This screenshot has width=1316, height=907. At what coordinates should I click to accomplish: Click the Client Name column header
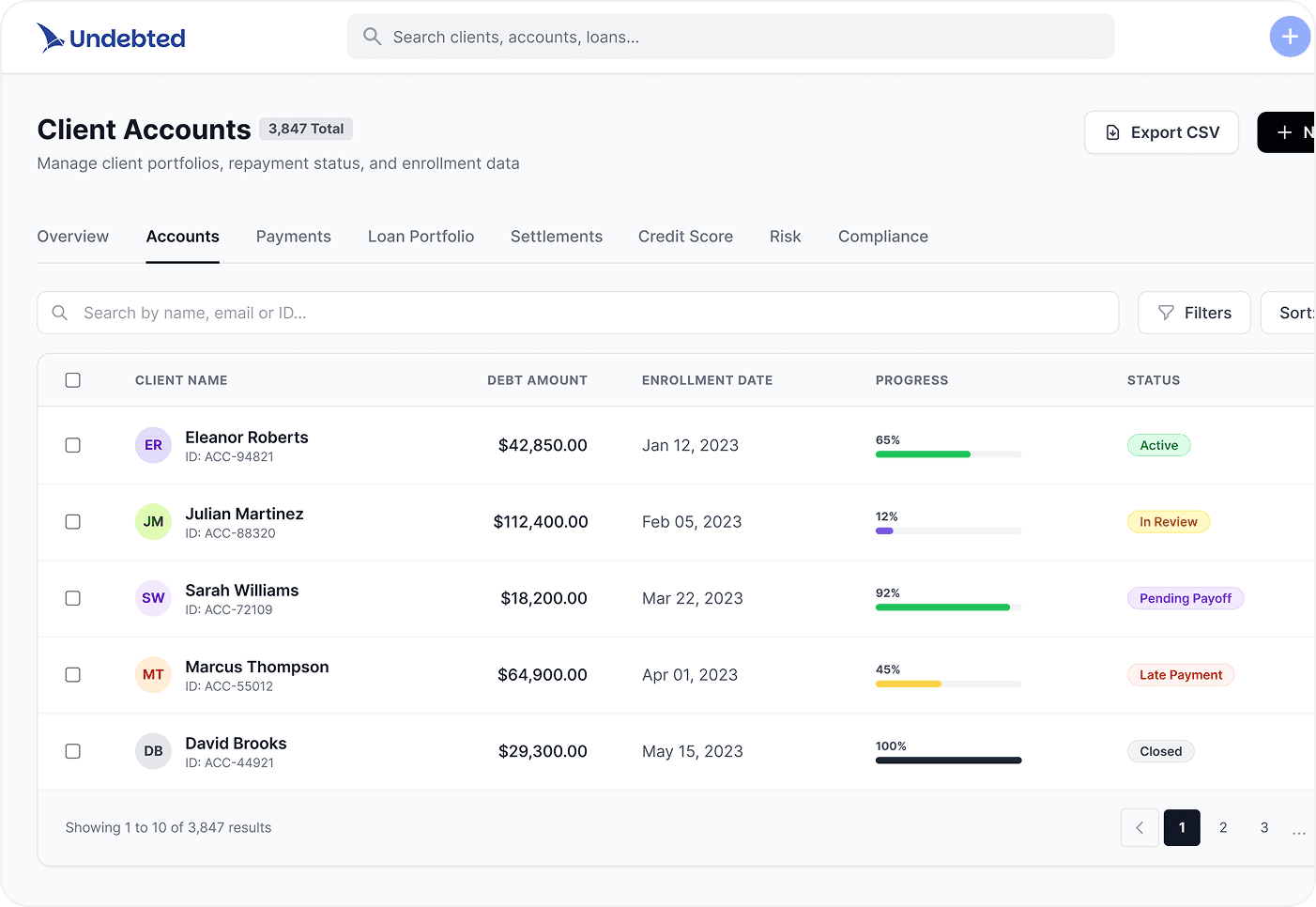click(181, 380)
